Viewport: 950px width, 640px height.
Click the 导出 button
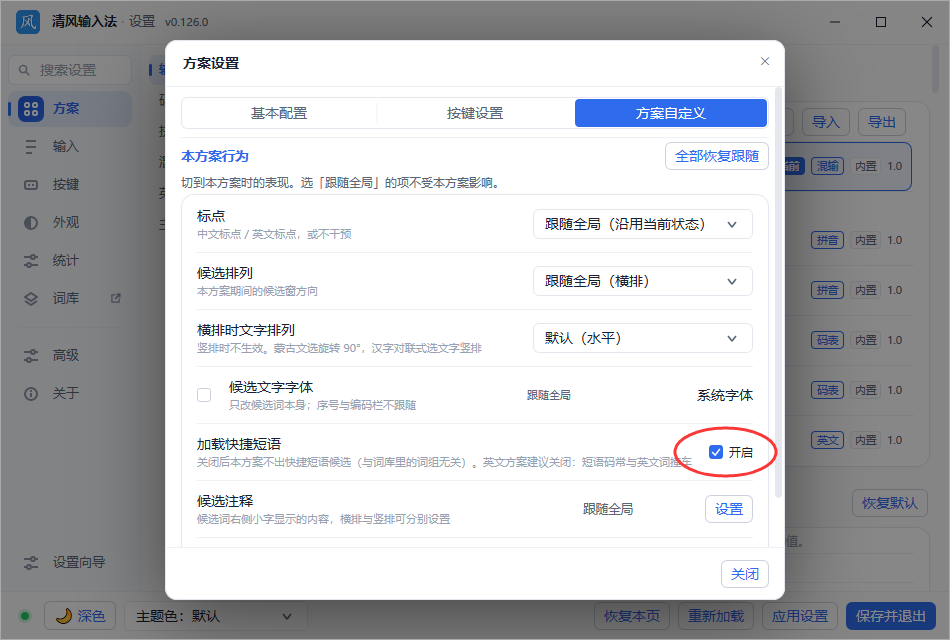[x=882, y=122]
